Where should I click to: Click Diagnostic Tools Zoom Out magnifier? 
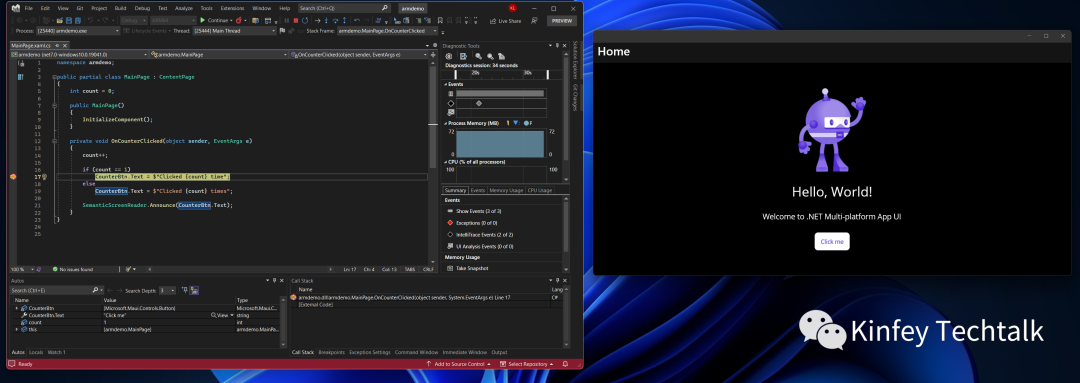(x=490, y=56)
